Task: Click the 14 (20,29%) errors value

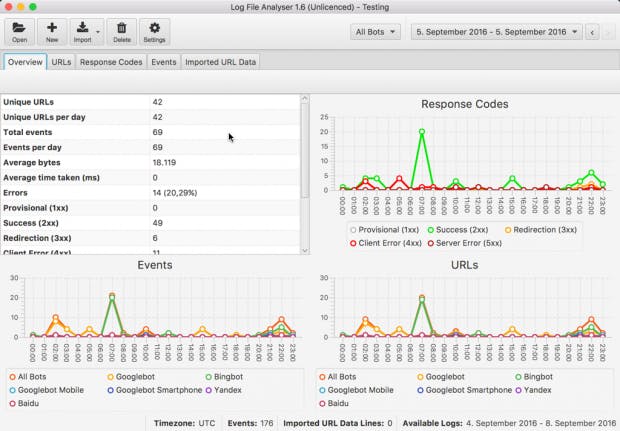Action: pyautogui.click(x=175, y=193)
